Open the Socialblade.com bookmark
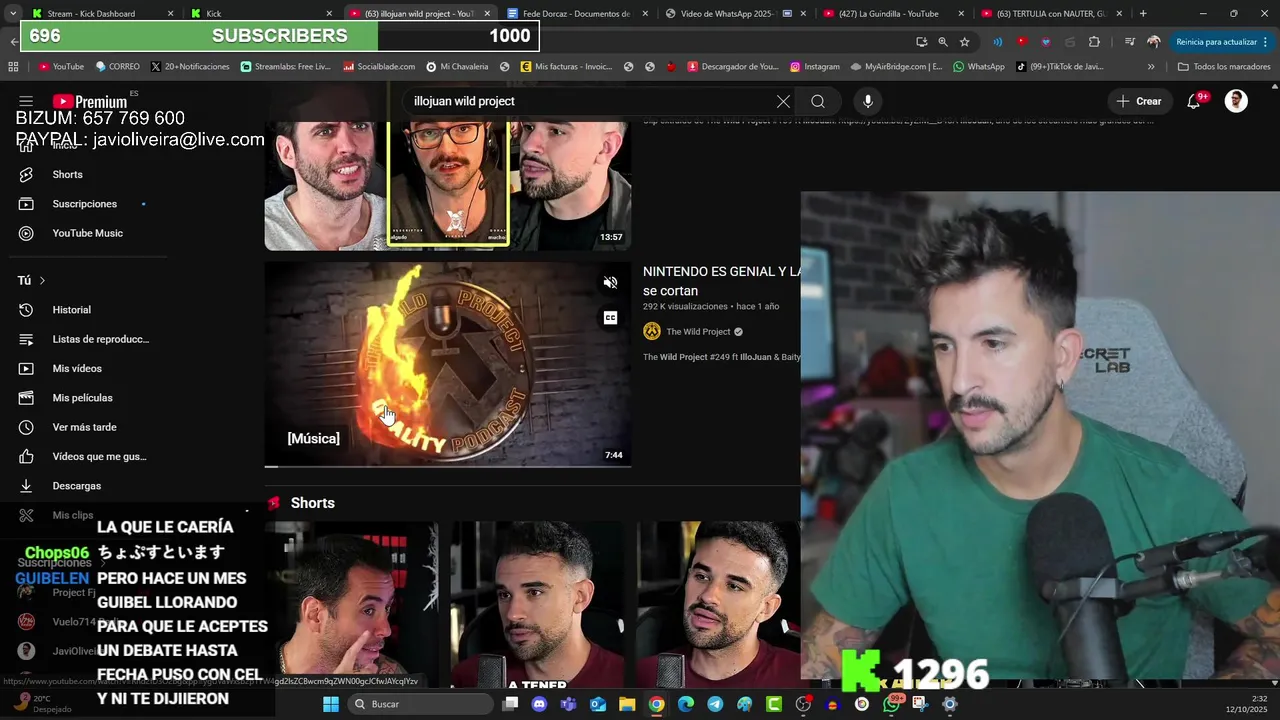Screen dimensions: 1280x720 379,67
